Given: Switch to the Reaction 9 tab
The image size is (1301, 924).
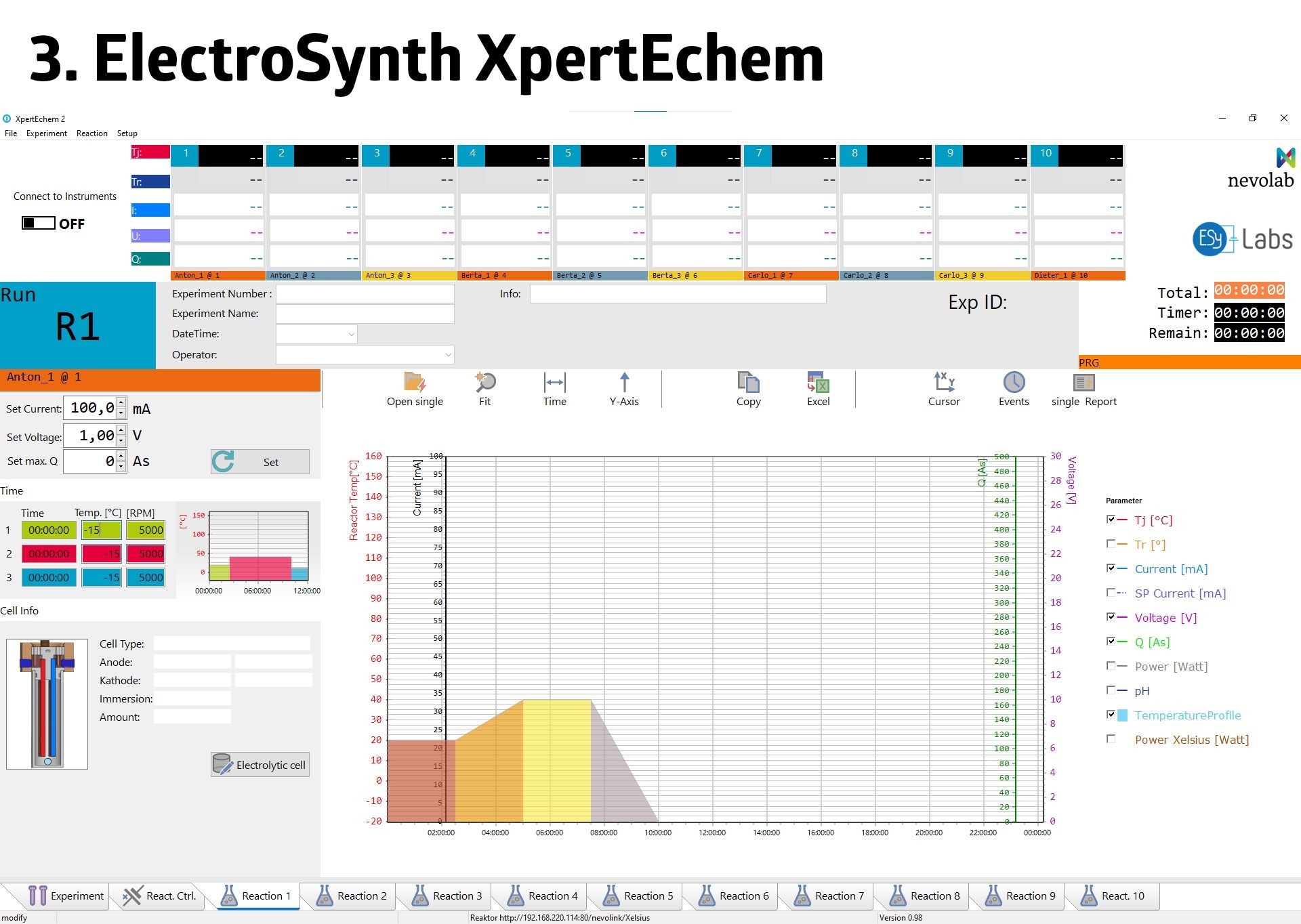Looking at the screenshot, I should click(1020, 896).
